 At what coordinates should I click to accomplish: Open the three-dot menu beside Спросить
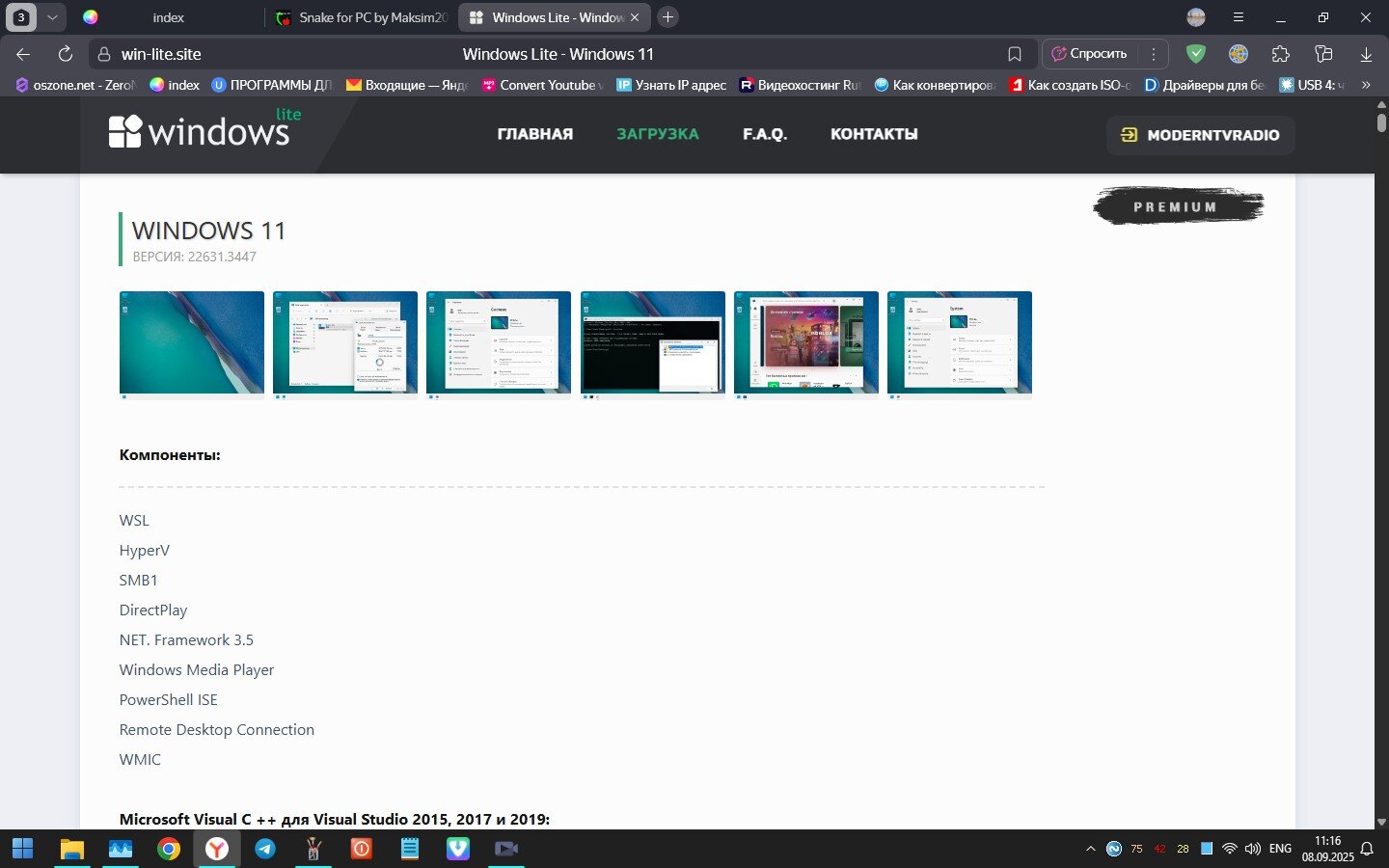(1154, 54)
